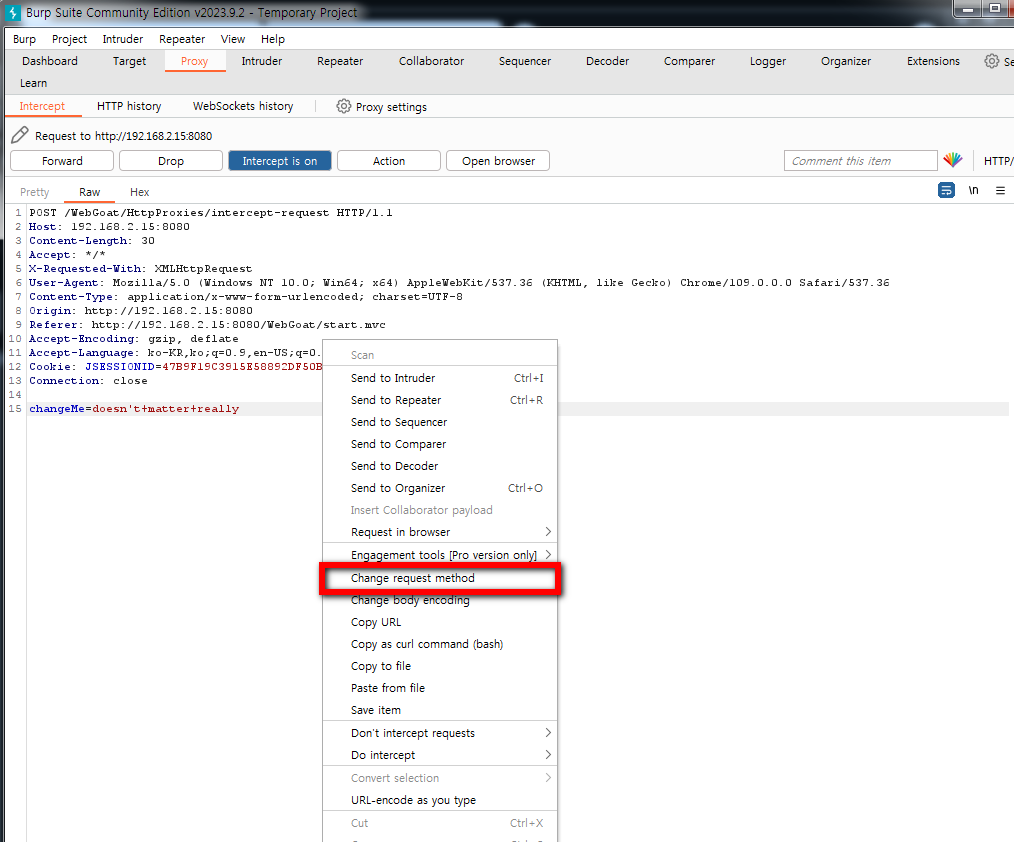Toggle the word wrap icon in editor
This screenshot has height=842, width=1014.
[x=946, y=190]
